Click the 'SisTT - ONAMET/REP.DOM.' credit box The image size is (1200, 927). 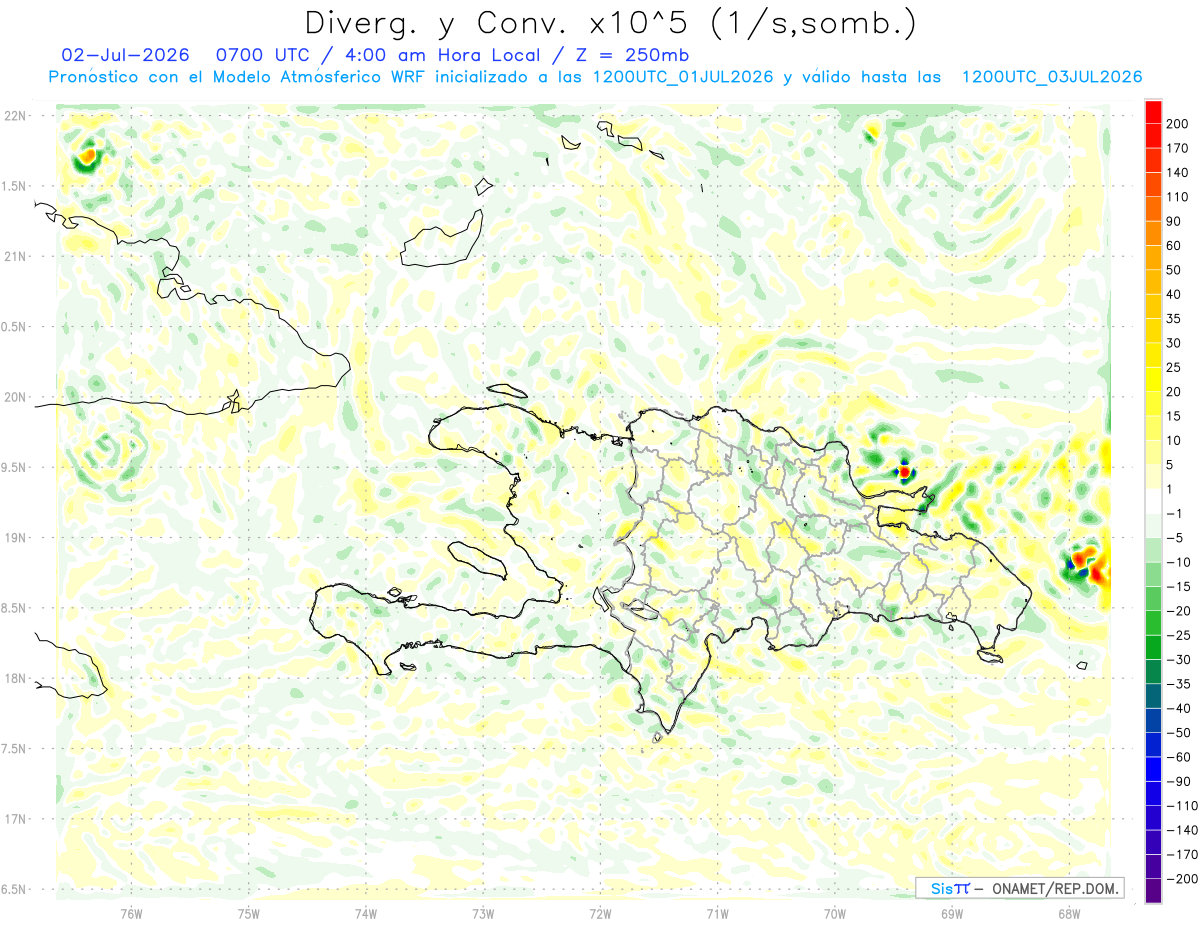click(1019, 888)
